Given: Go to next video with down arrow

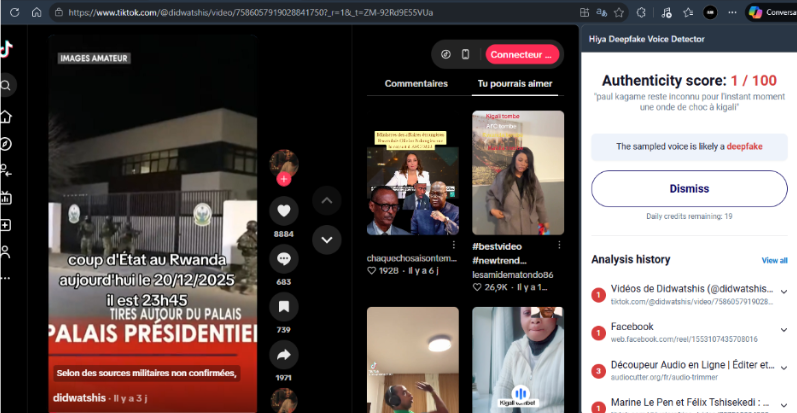Looking at the screenshot, I should tap(327, 239).
